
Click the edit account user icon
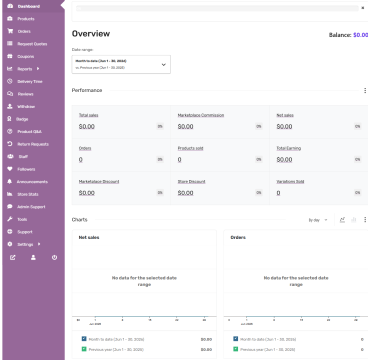point(33,258)
